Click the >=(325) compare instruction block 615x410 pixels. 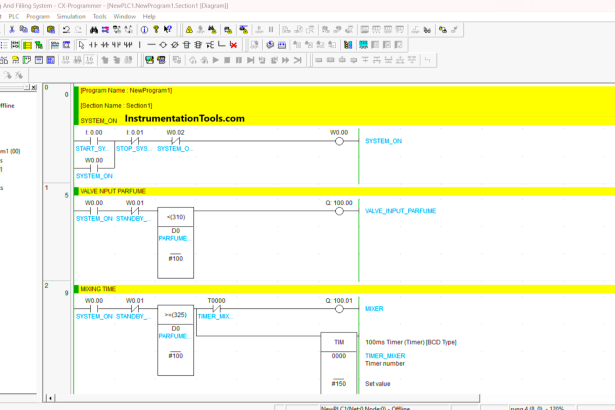pyautogui.click(x=175, y=314)
